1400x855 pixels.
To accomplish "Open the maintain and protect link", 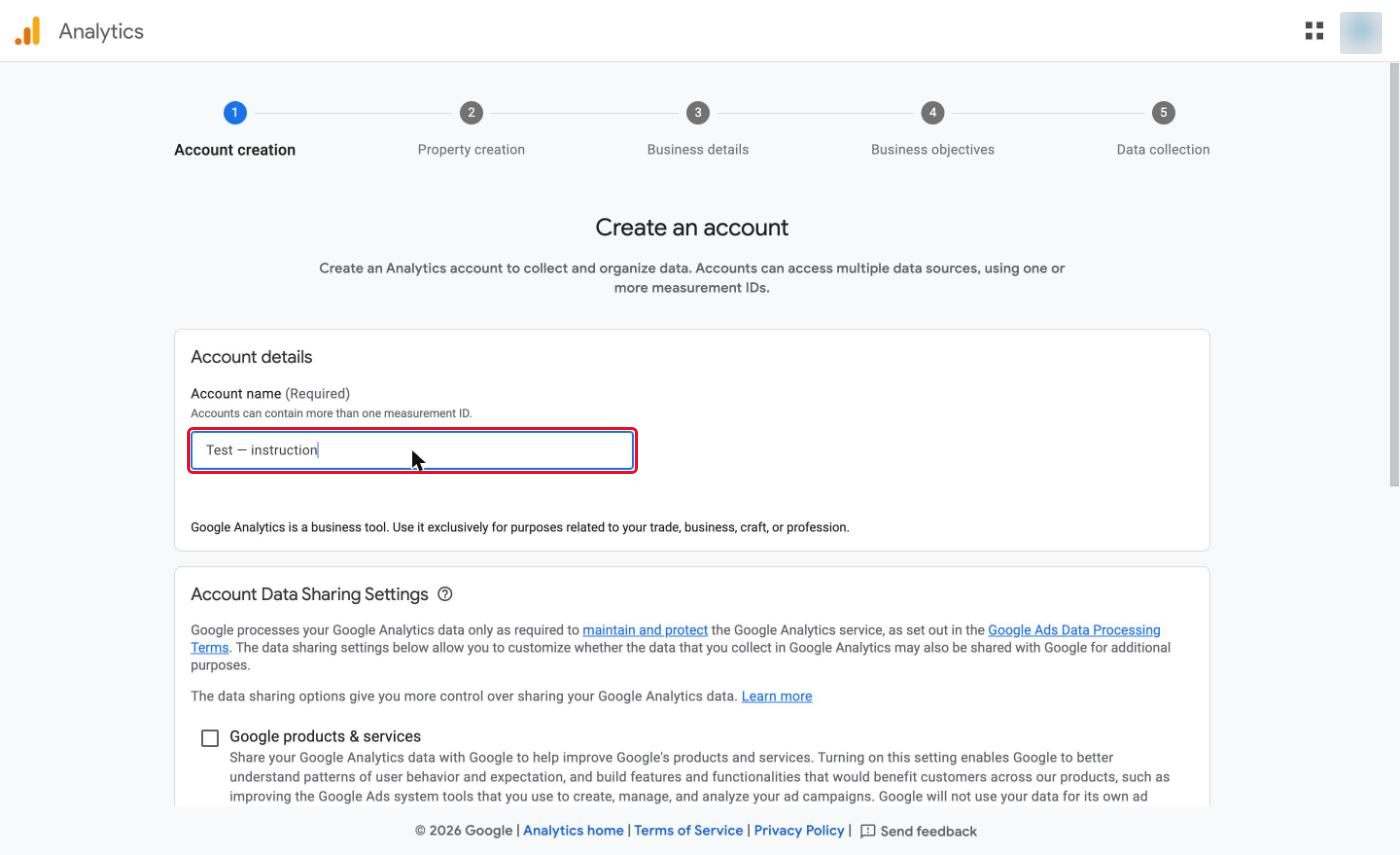I will (645, 630).
